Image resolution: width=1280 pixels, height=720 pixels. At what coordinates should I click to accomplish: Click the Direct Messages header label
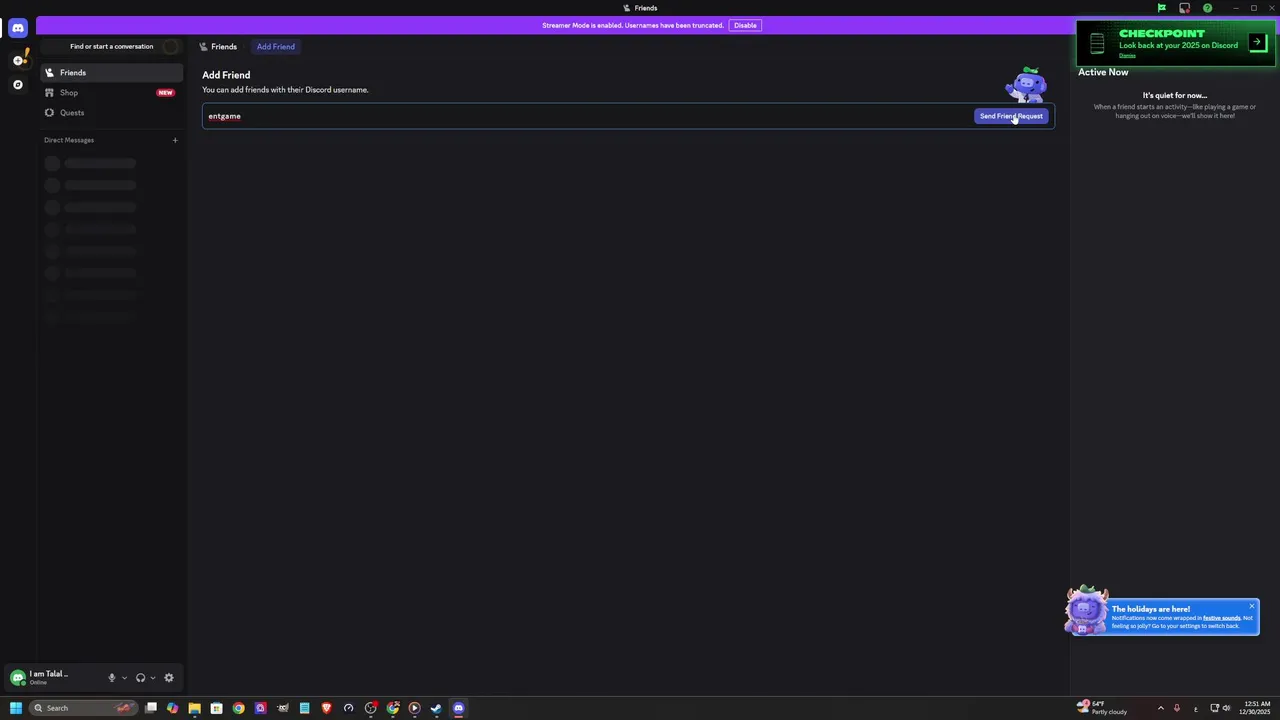(x=69, y=140)
